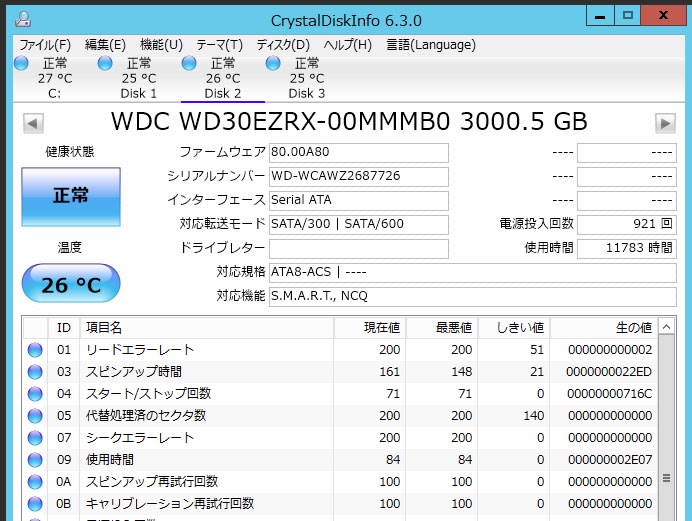Open the ファイル(F) menu
The width and height of the screenshot is (692, 521).
45,45
